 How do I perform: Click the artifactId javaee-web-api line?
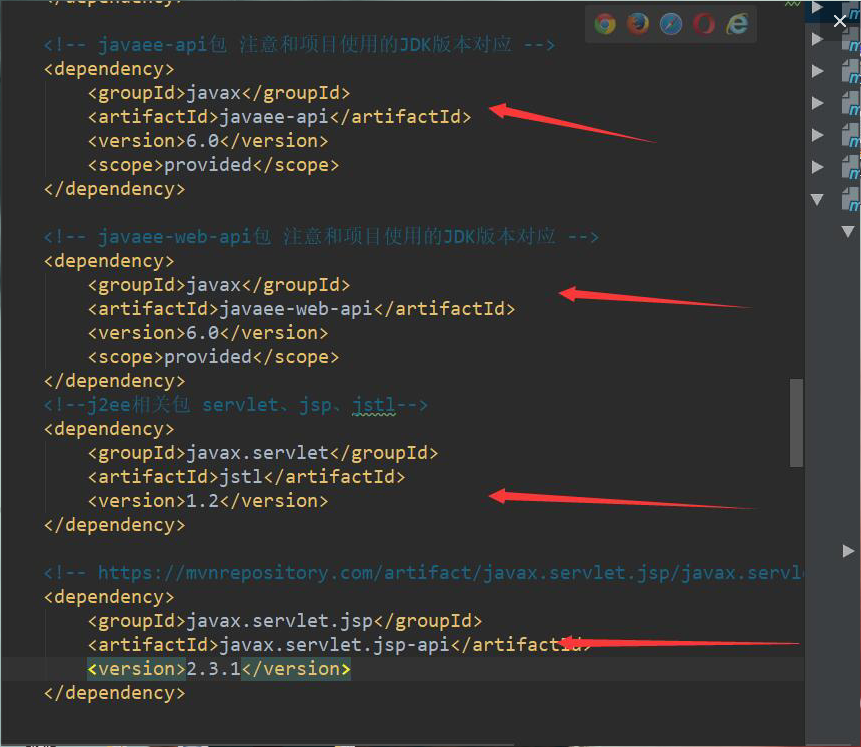[301, 309]
